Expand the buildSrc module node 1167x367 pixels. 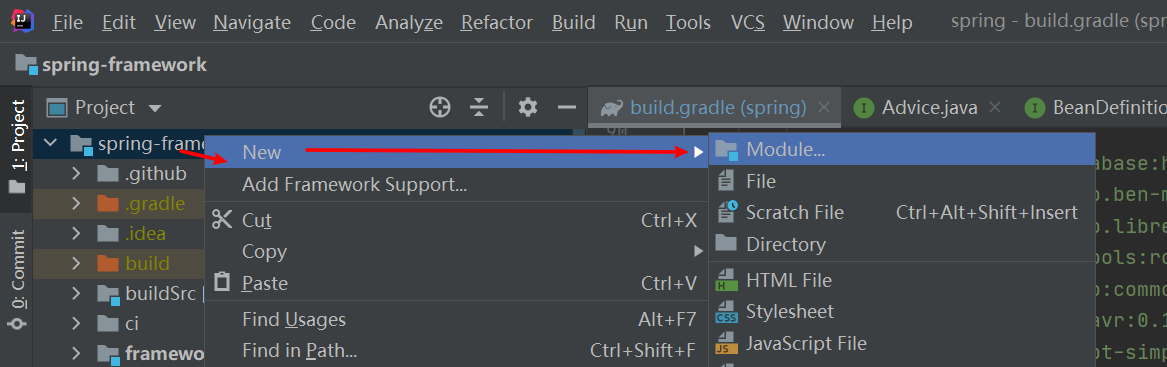click(x=76, y=293)
